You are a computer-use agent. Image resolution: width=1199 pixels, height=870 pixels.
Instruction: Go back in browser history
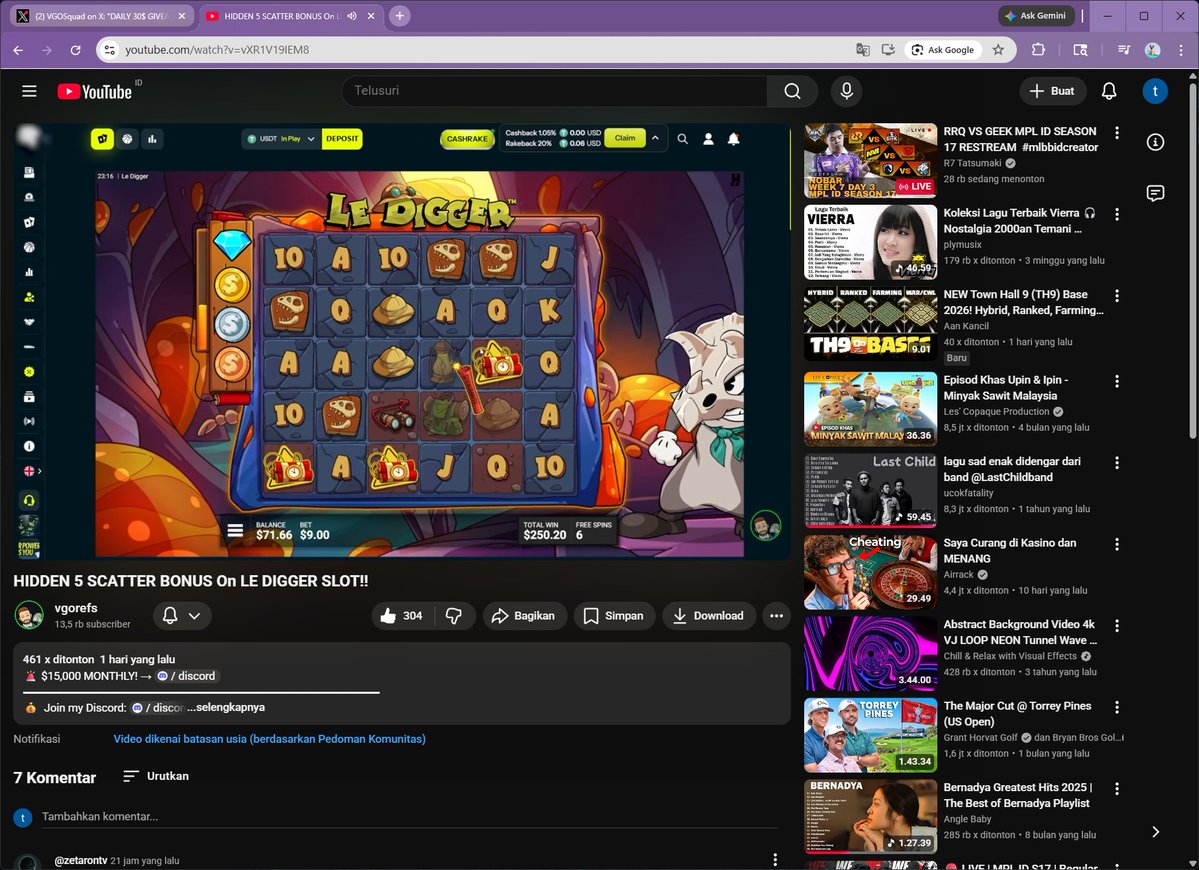click(x=18, y=50)
